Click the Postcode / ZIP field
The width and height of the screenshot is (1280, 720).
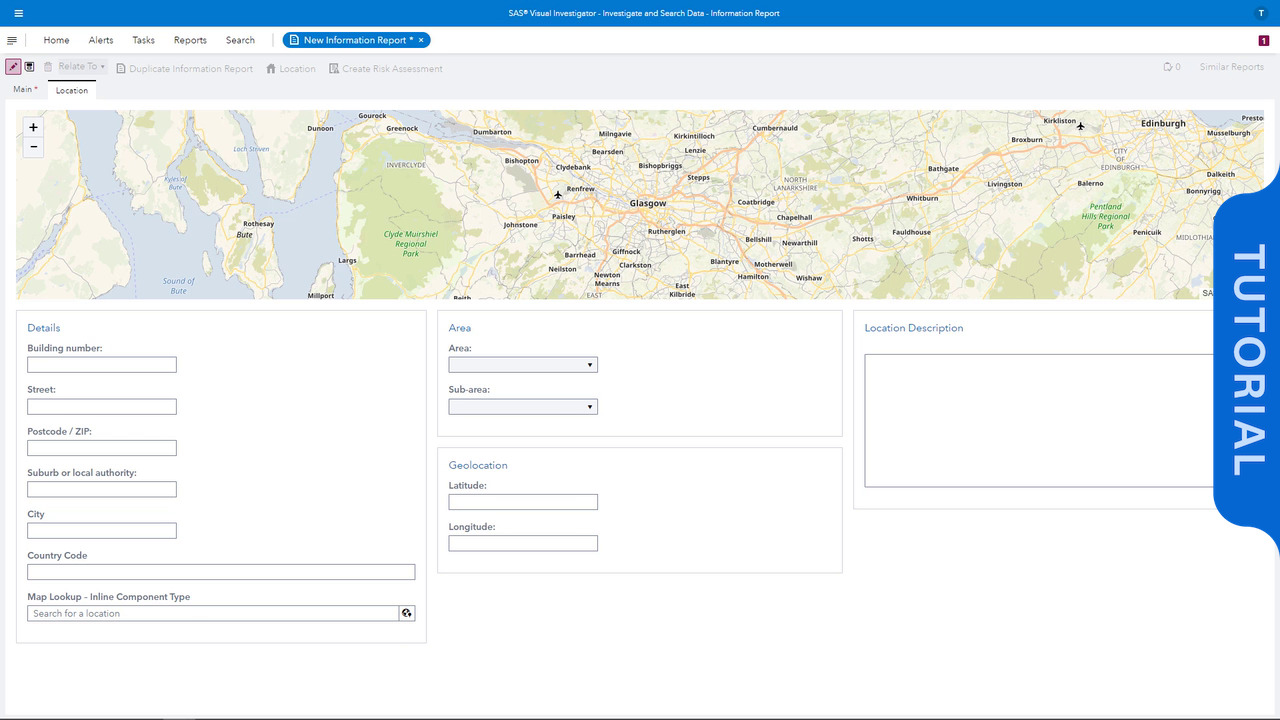coord(102,448)
